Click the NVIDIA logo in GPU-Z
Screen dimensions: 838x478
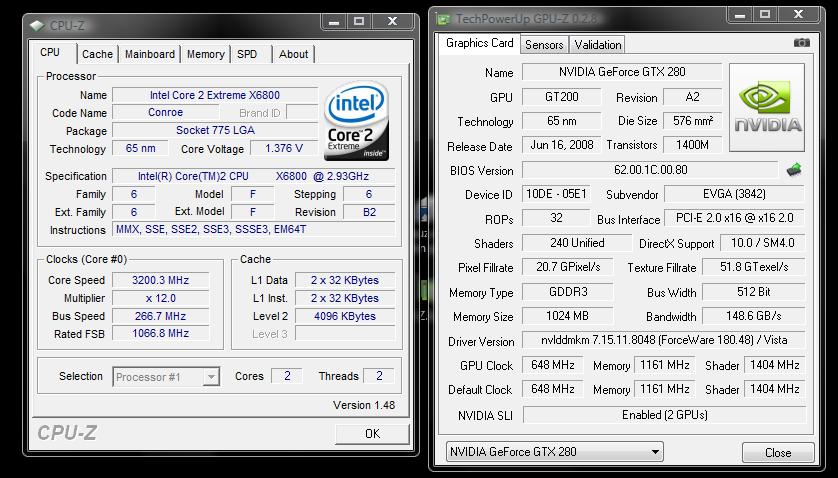point(767,107)
